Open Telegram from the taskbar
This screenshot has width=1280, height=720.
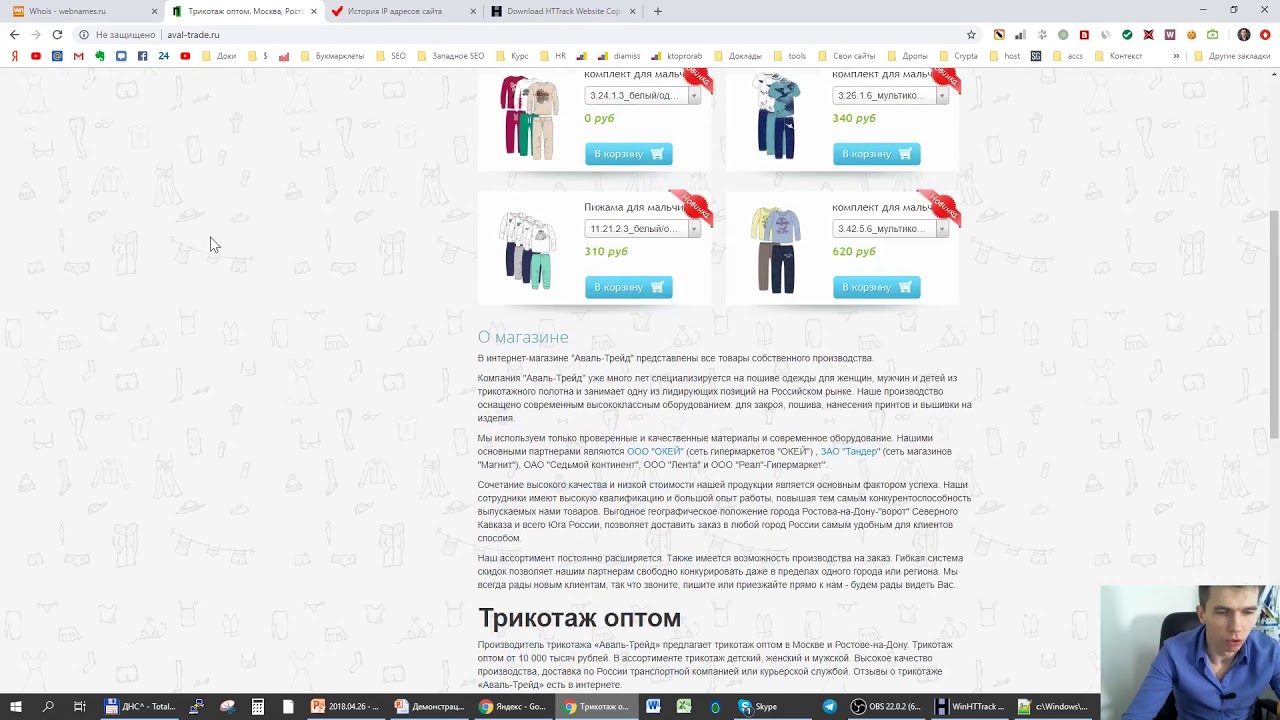[829, 706]
